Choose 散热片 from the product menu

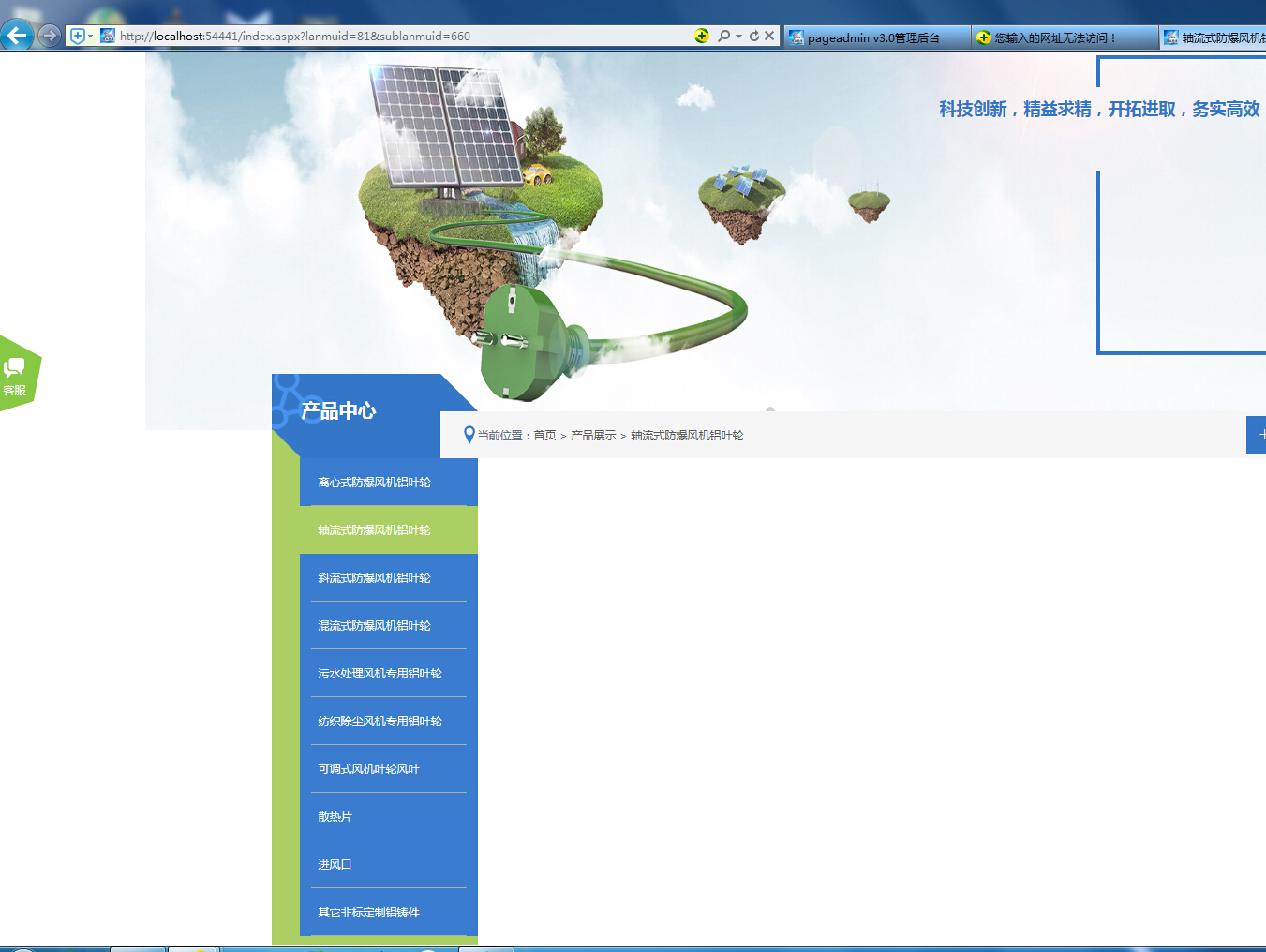(335, 817)
